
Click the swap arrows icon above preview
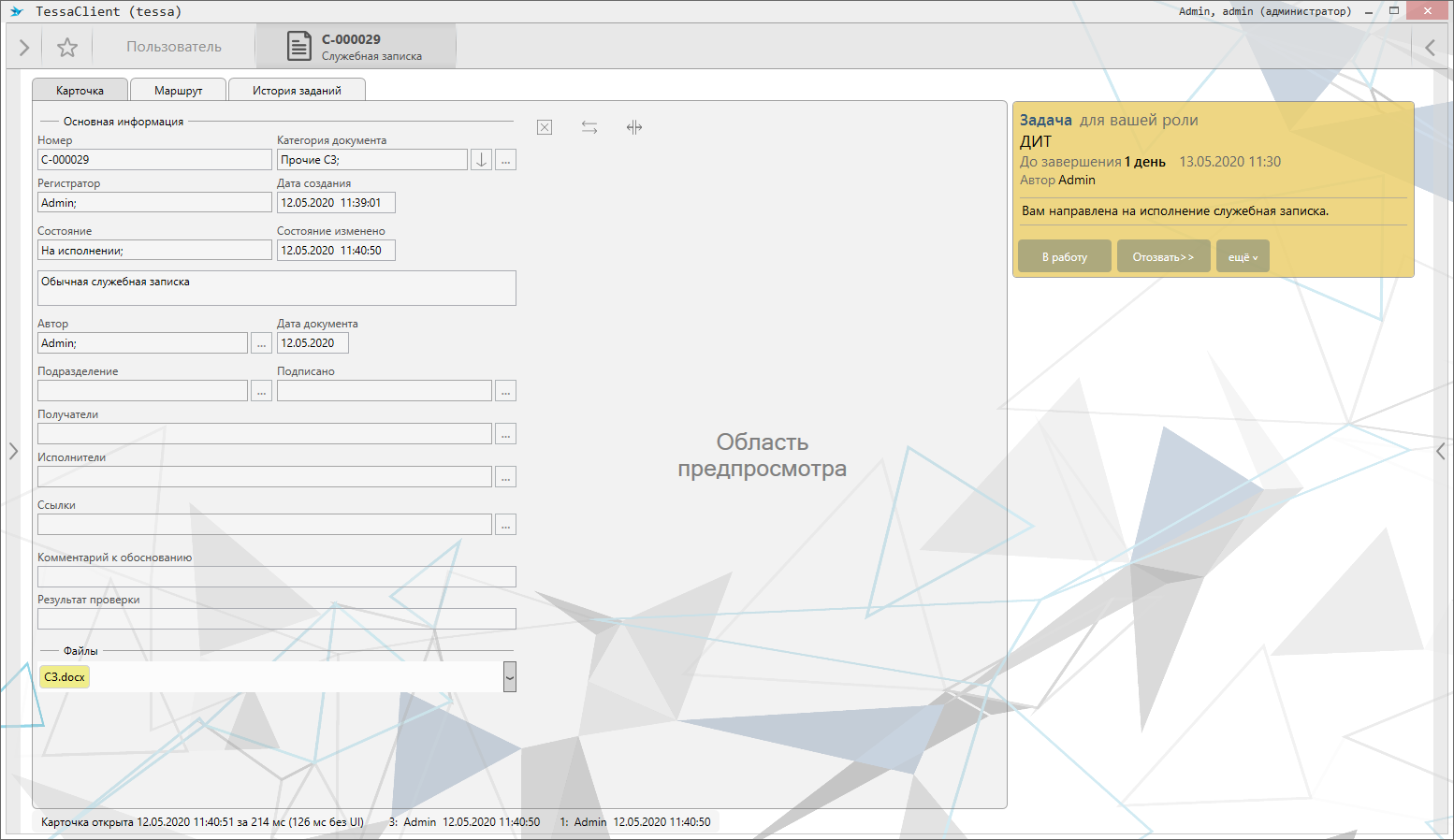tap(589, 127)
